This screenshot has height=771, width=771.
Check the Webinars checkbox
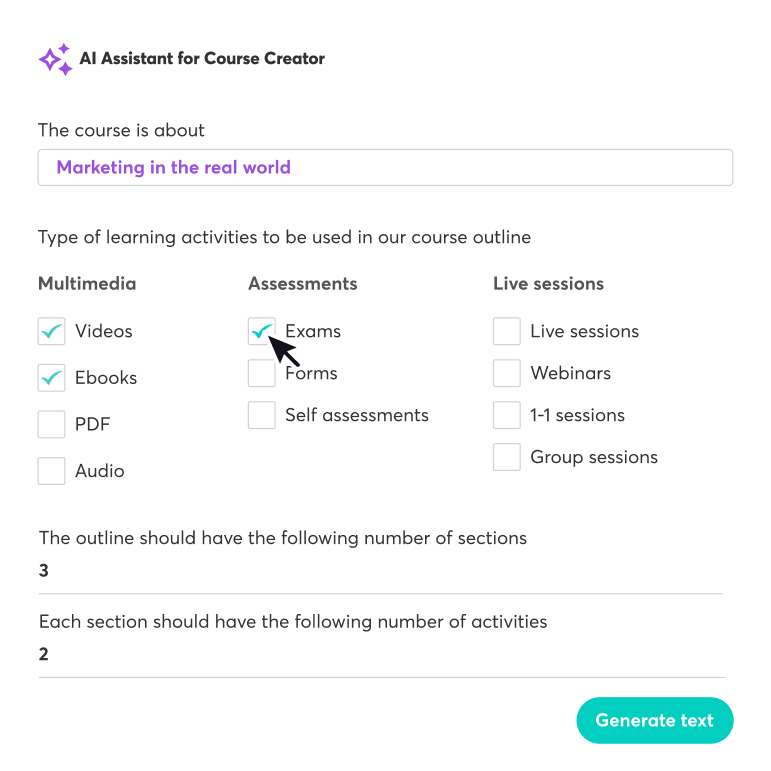click(507, 374)
